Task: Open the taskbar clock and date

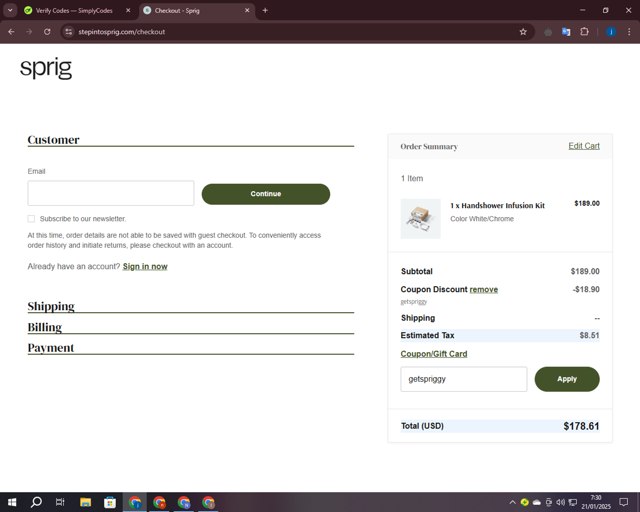Action: click(x=596, y=502)
